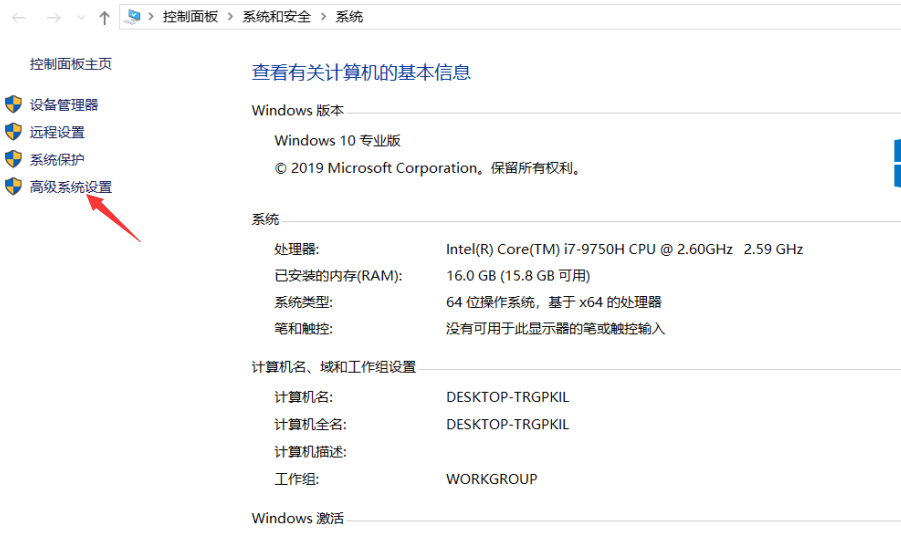
Task: Click RAM value 16.0 GB (15.8 GB 可用)
Action: click(518, 276)
